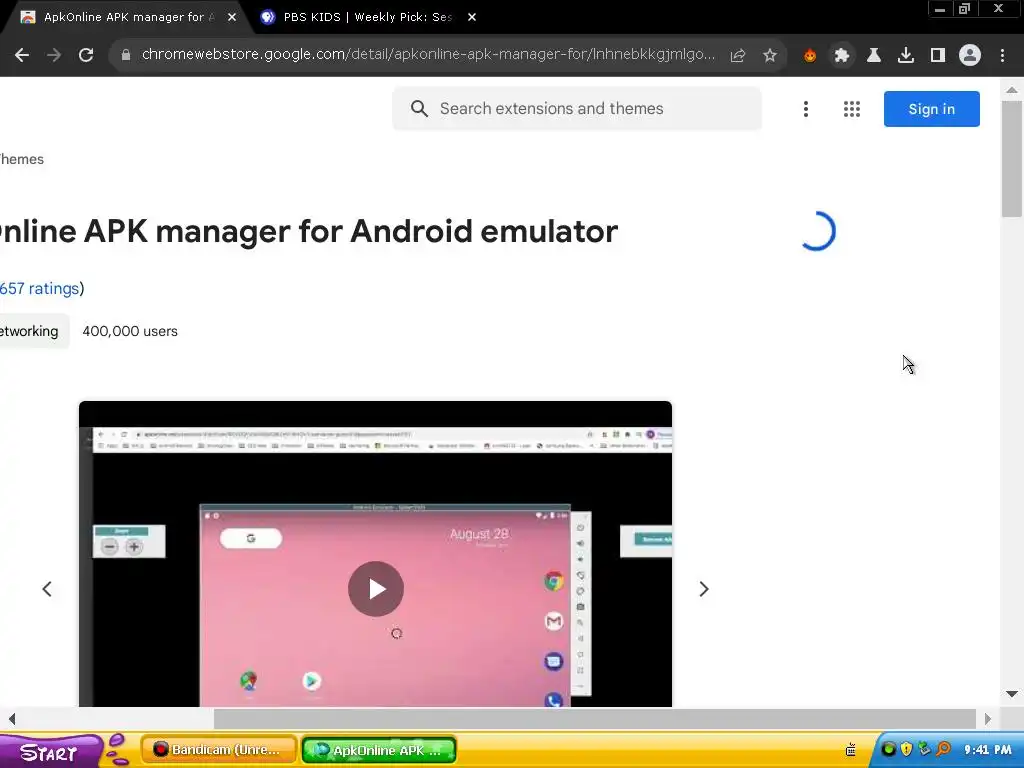This screenshot has width=1024, height=768.
Task: Open the Google apps grid
Action: pyautogui.click(x=852, y=109)
